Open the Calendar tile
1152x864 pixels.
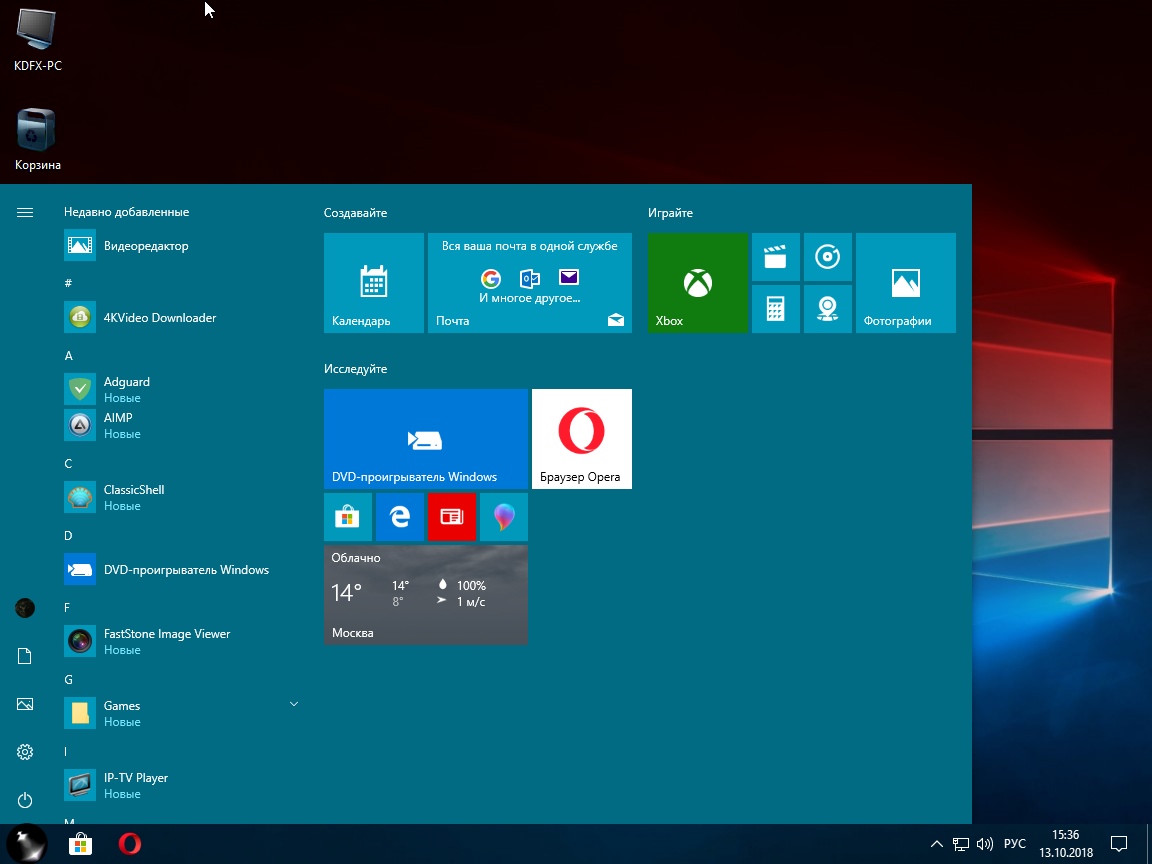[x=373, y=283]
